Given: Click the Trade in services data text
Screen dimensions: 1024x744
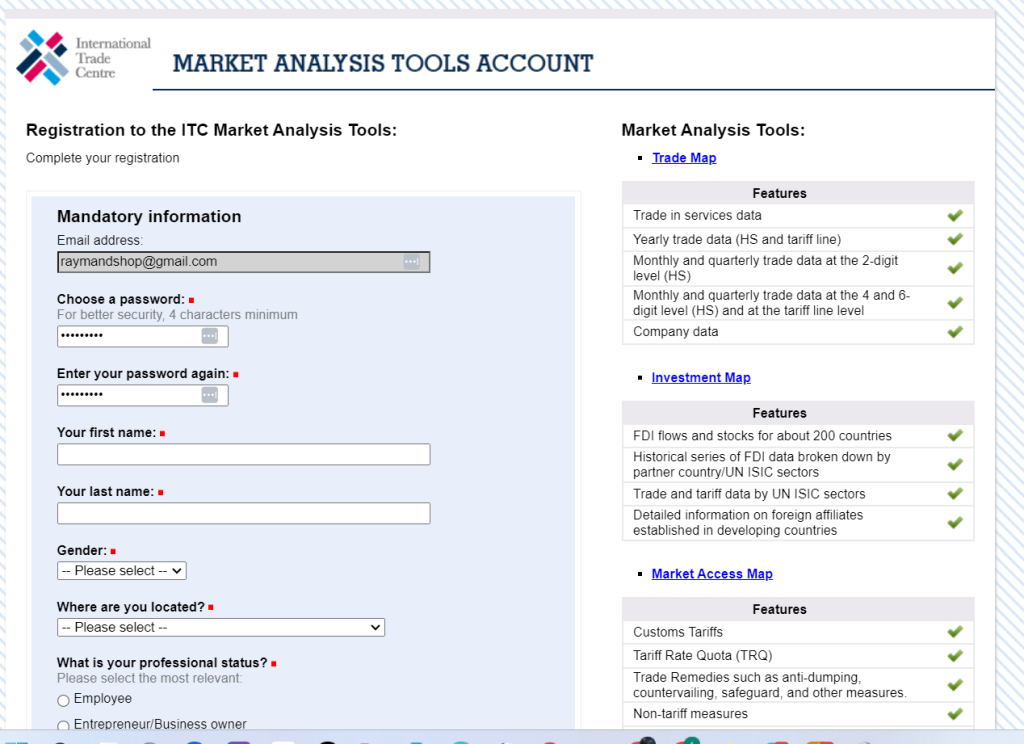Looking at the screenshot, I should pos(697,216).
